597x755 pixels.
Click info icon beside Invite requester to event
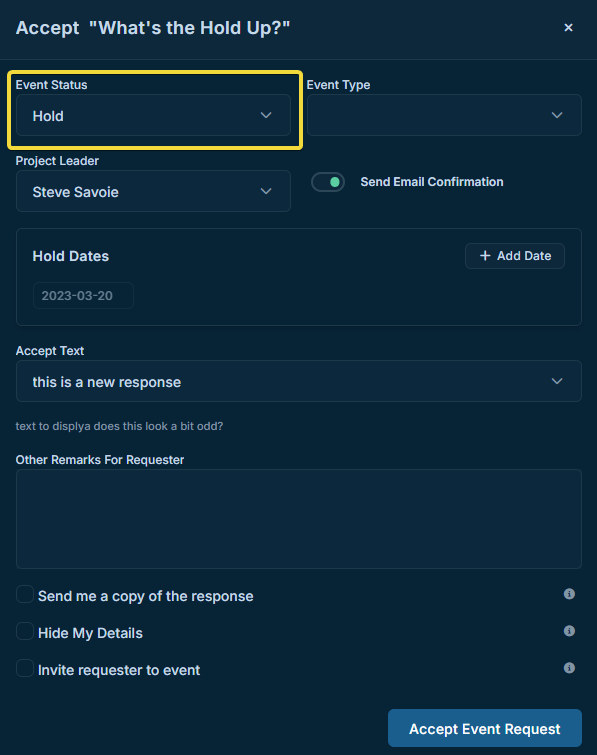(569, 668)
